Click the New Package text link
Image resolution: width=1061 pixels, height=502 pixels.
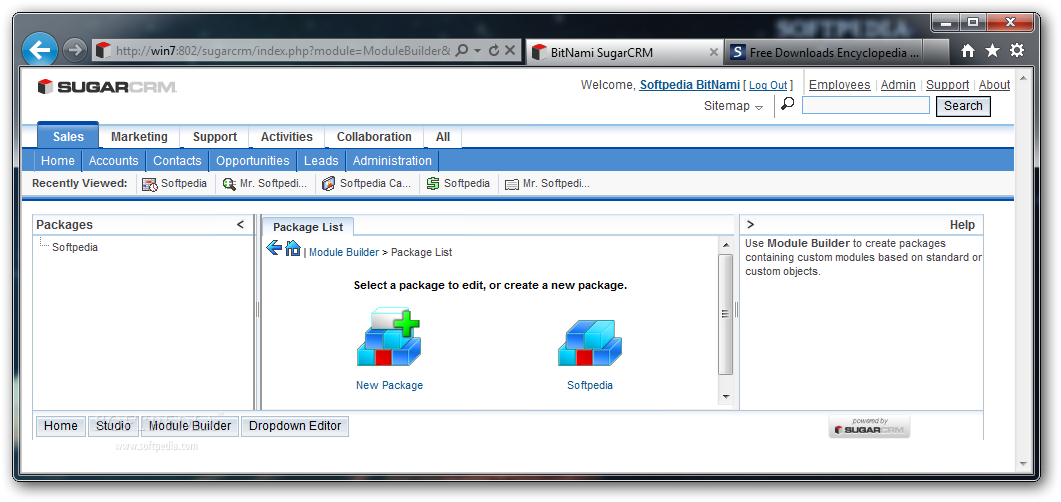point(389,385)
